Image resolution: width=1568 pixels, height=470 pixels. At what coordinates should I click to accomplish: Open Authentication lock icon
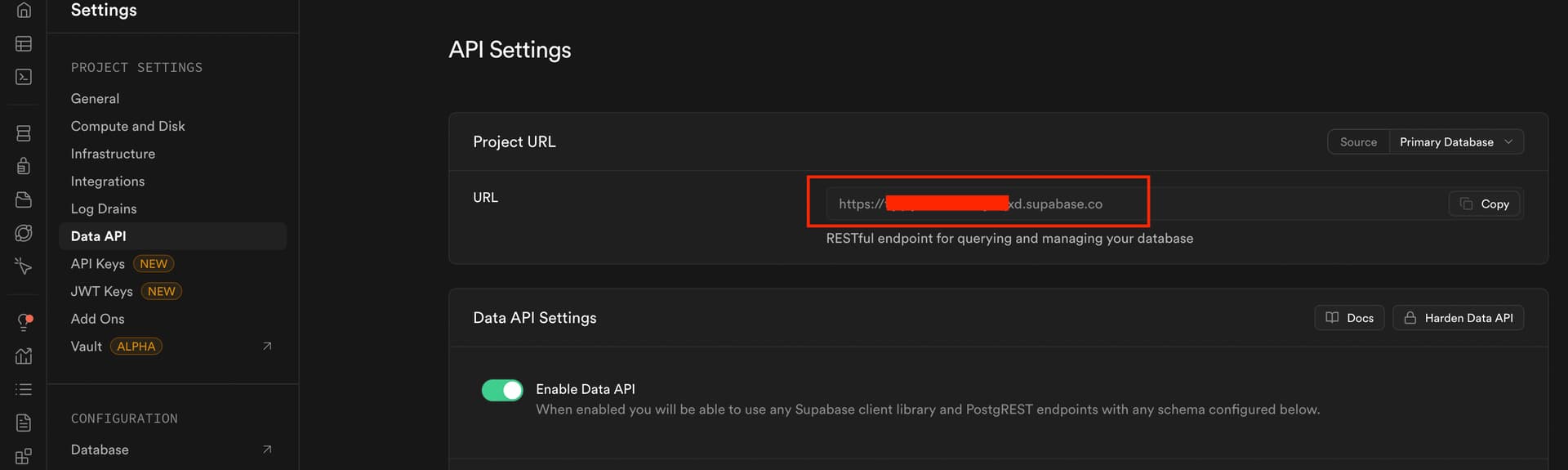[24, 166]
